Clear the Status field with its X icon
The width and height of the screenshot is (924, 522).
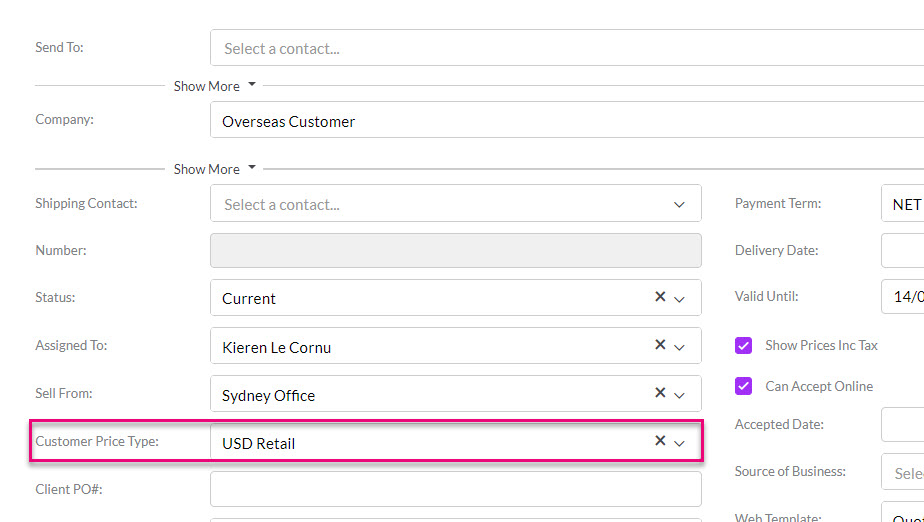click(x=660, y=297)
